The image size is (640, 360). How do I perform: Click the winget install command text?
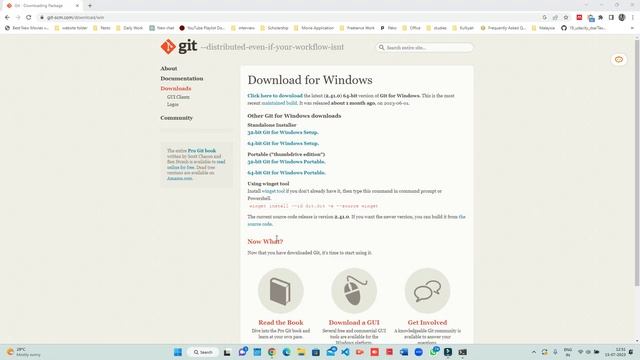pos(313,206)
